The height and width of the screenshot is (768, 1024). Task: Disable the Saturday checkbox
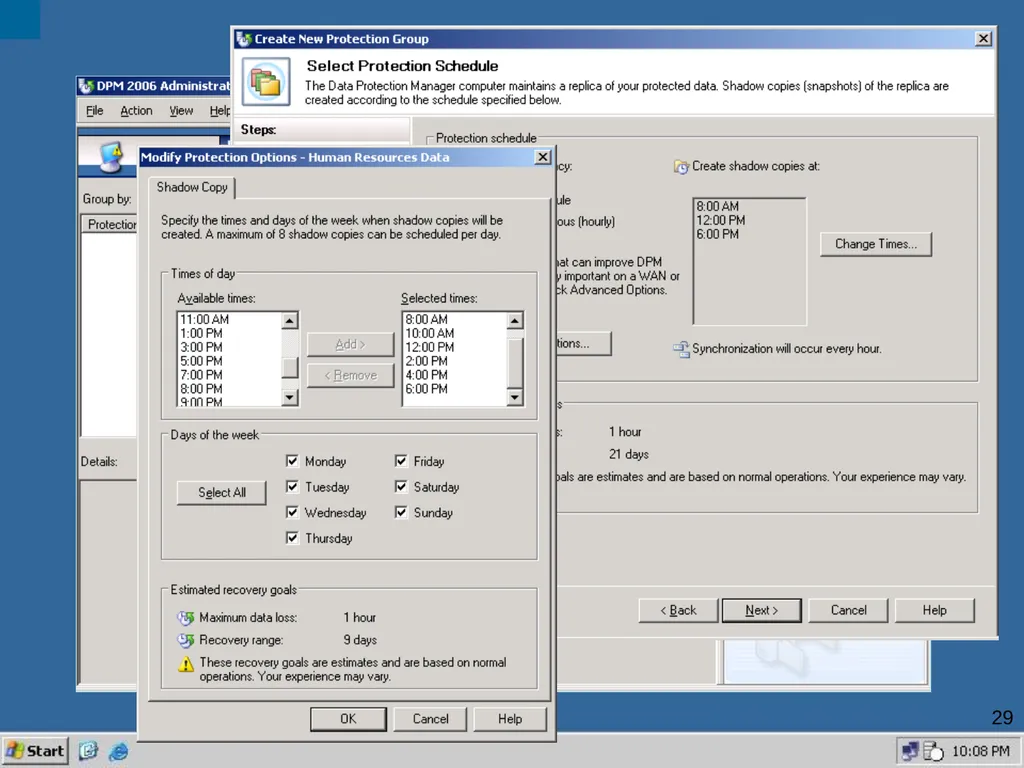[x=401, y=487]
